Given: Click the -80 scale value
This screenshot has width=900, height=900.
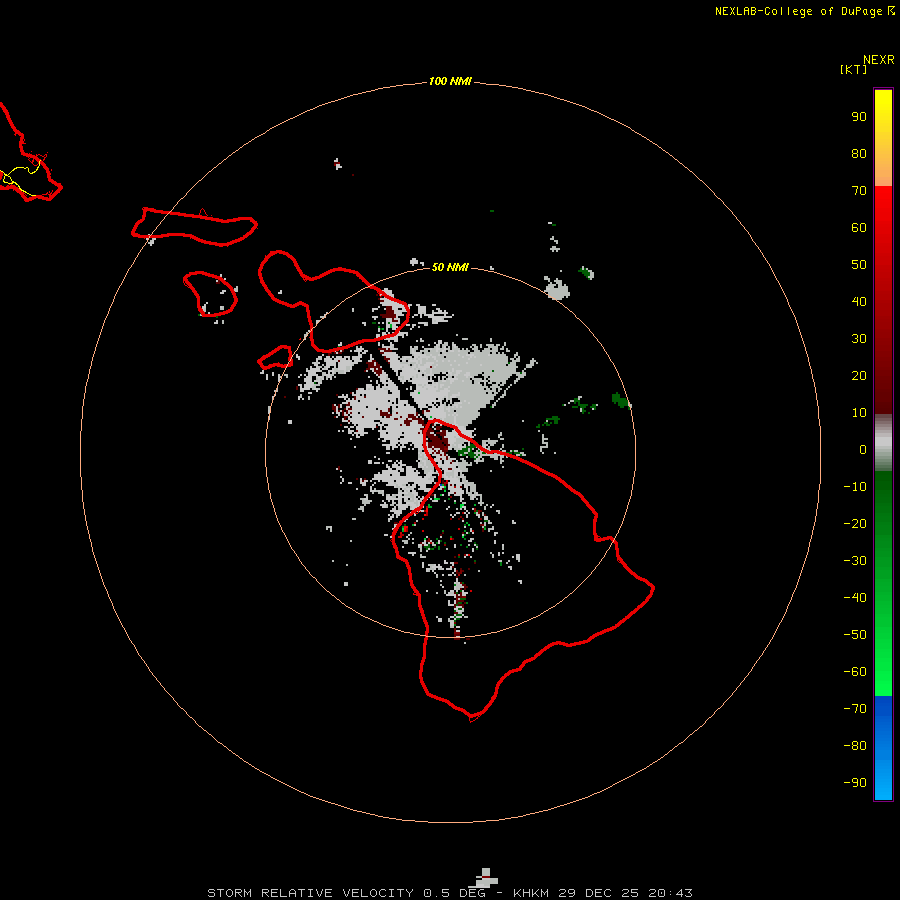Looking at the screenshot, I should [x=855, y=746].
